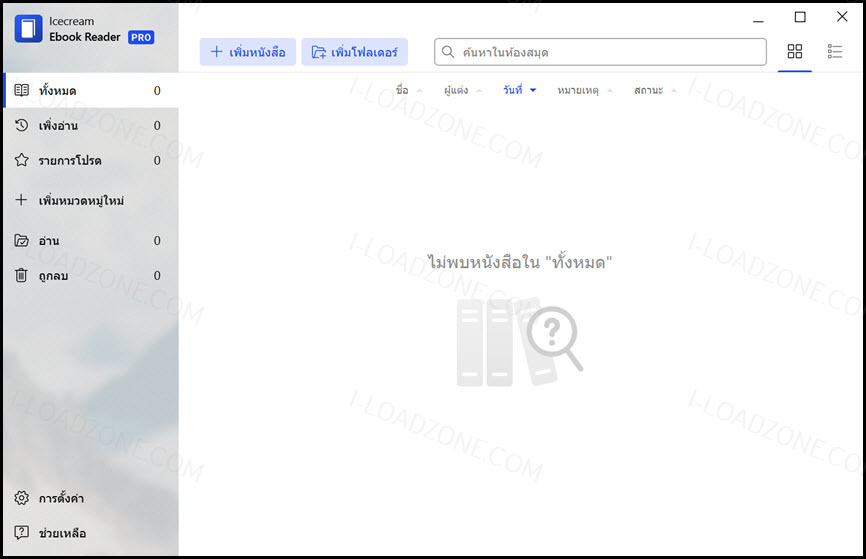Screen dimensions: 866x559
Task: Sort library by ผู้แต่ง author
Action: [463, 90]
